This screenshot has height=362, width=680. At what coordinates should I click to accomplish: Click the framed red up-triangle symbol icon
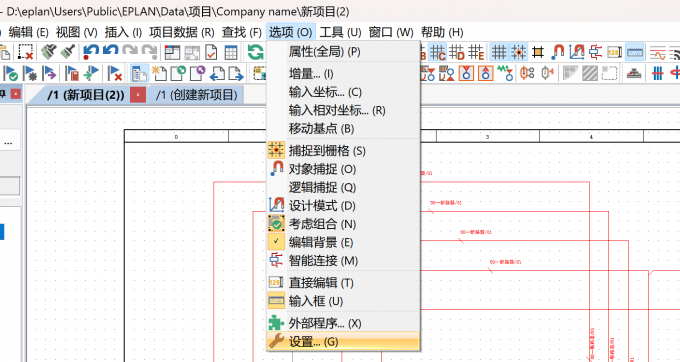point(485,73)
